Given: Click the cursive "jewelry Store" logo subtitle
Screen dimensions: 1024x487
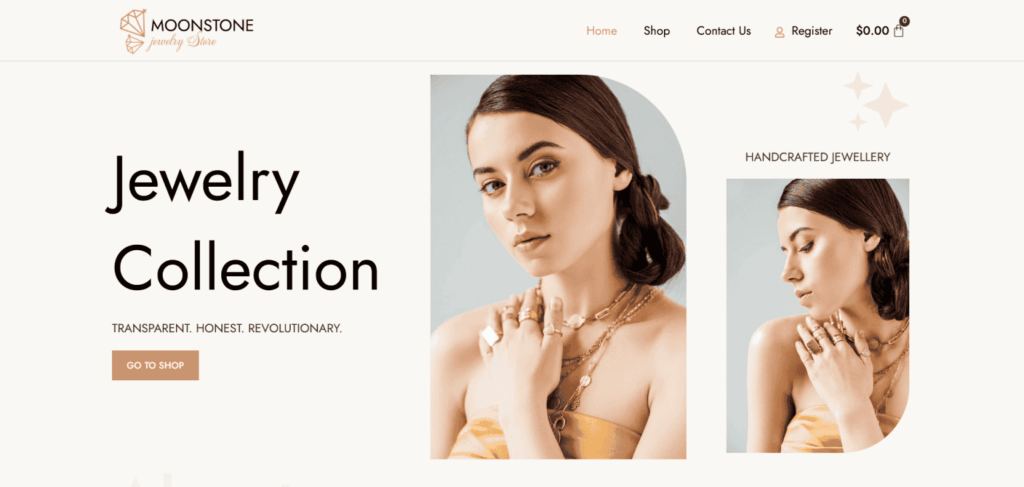Looking at the screenshot, I should pos(182,42).
